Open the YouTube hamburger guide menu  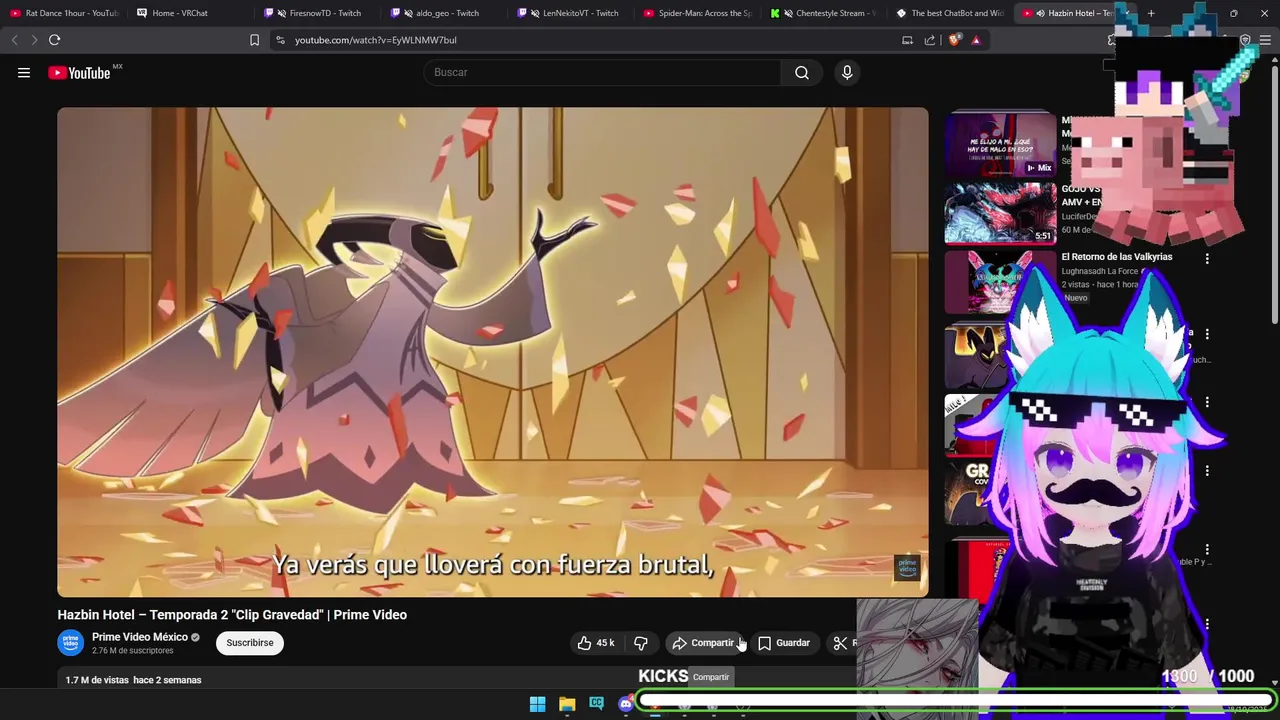pos(24,72)
